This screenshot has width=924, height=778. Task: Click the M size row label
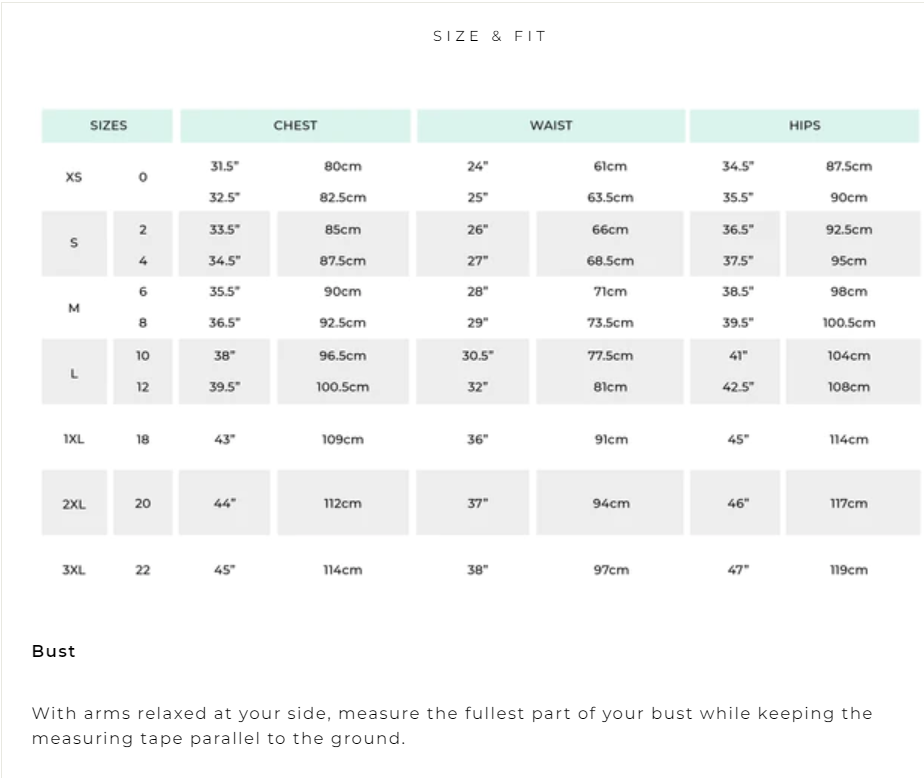(74, 308)
